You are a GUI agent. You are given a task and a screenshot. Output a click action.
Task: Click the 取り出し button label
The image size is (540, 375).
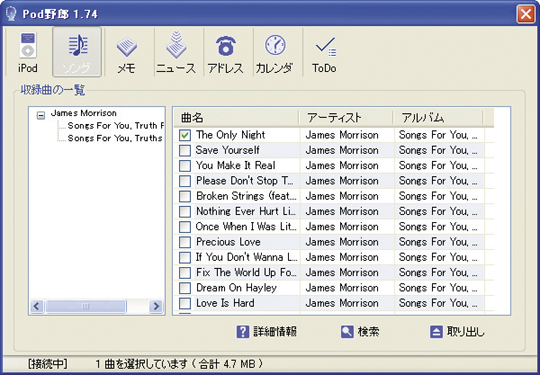(466, 332)
